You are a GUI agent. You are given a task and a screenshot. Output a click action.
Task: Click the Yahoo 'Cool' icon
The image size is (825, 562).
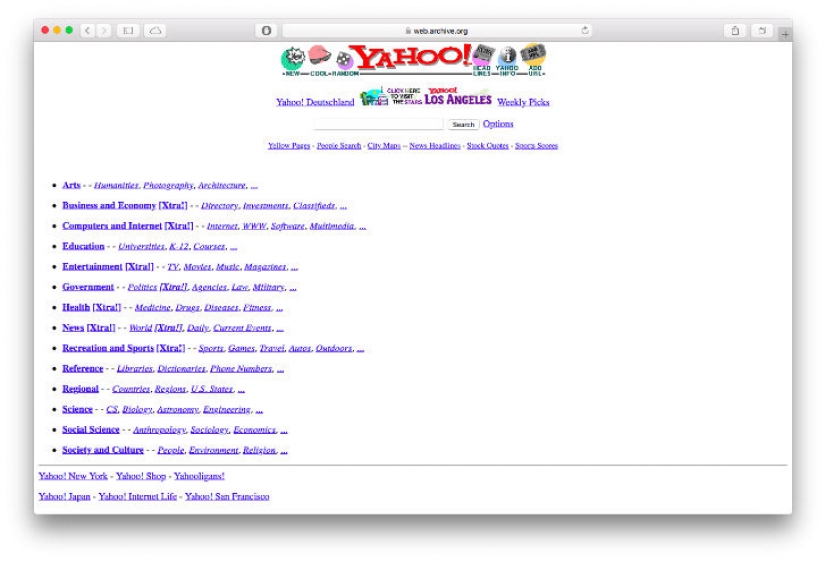coord(319,57)
